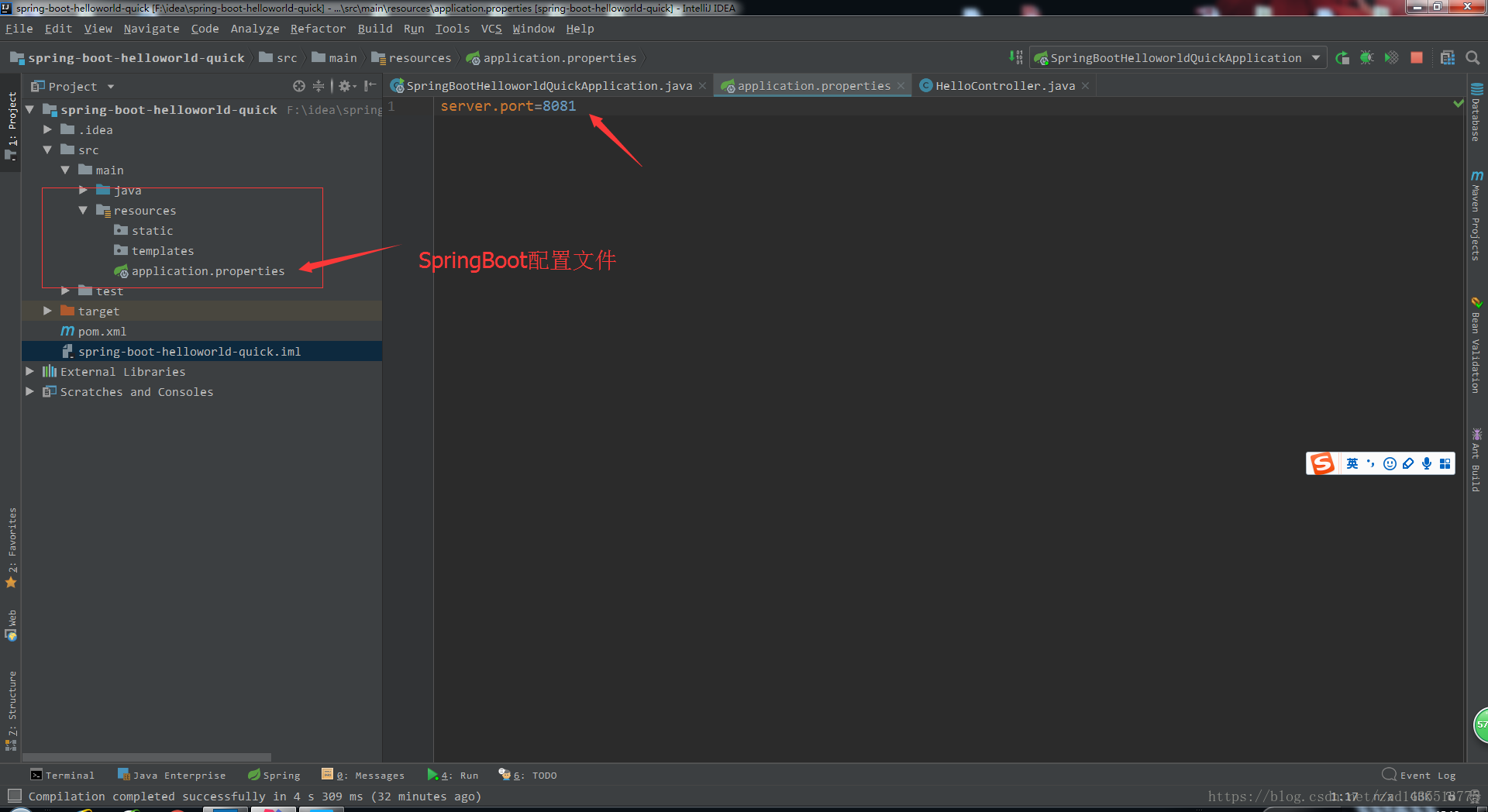Click the inspection green checkmark in editor

(x=1458, y=104)
